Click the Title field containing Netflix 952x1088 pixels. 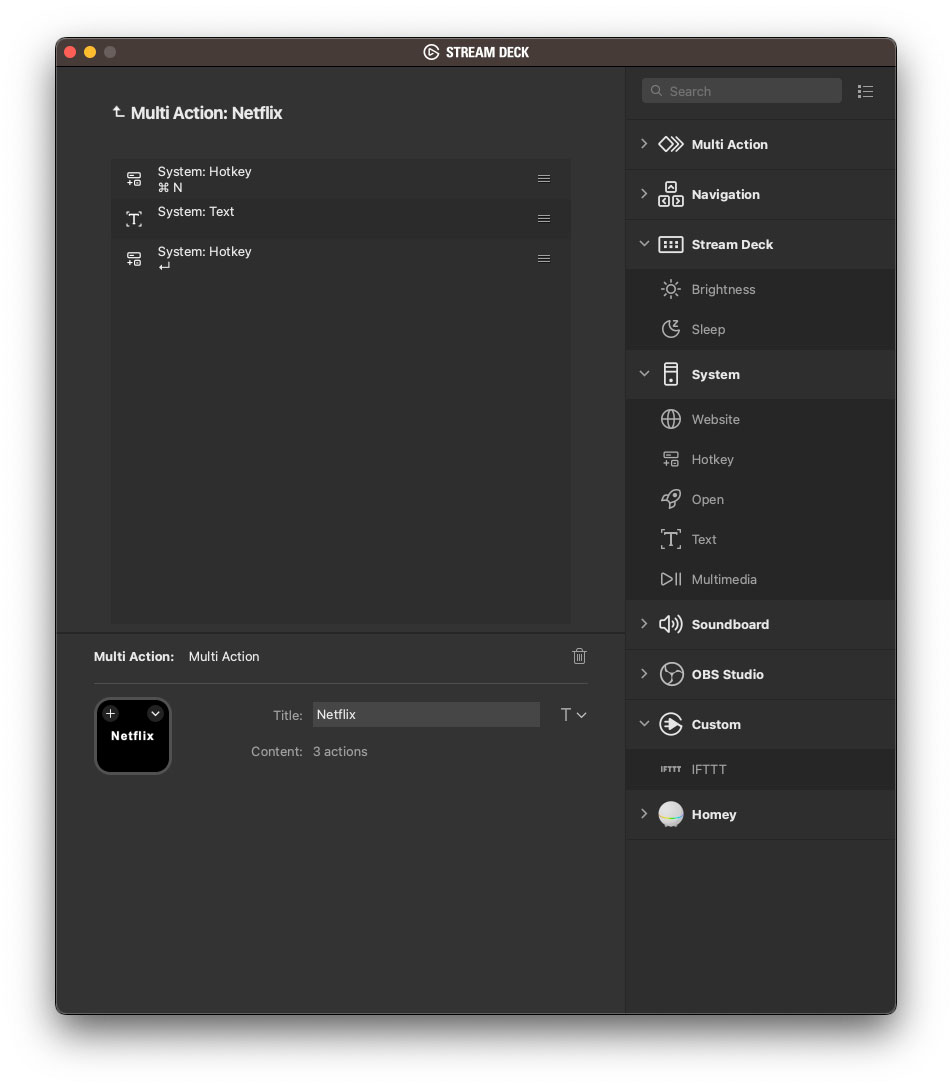[426, 715]
